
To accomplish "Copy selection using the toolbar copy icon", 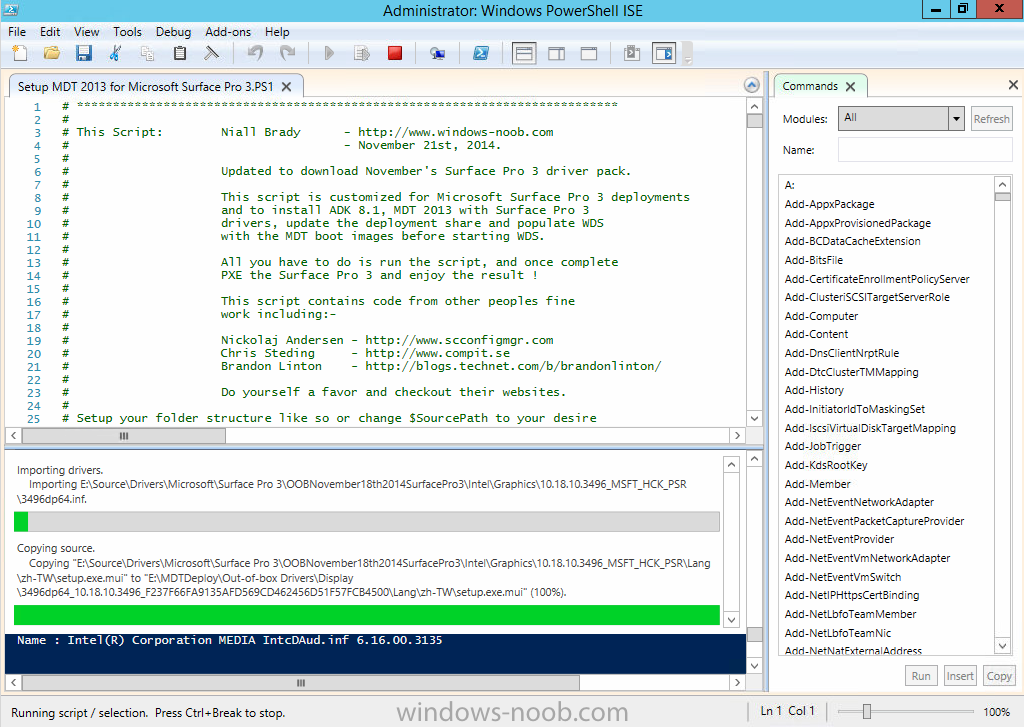I will pyautogui.click(x=148, y=53).
